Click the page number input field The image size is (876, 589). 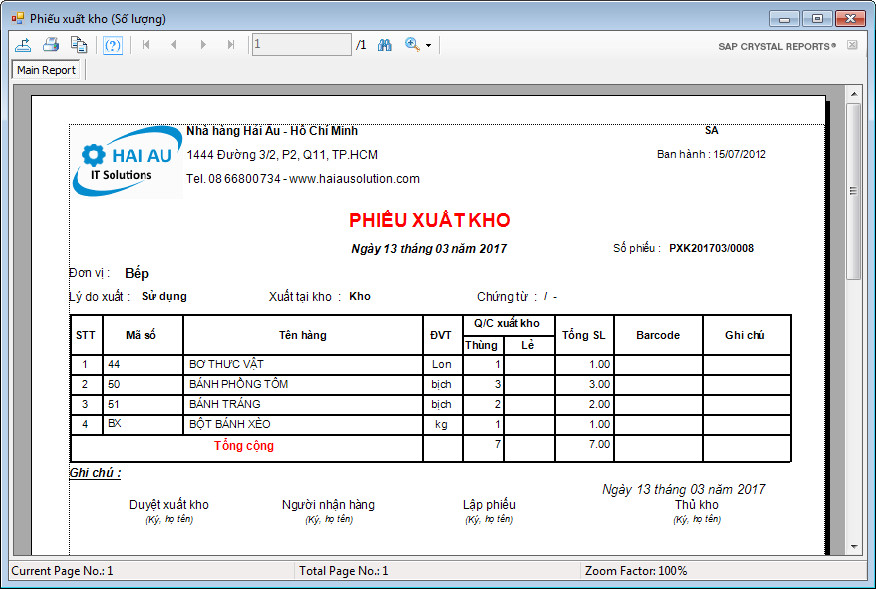coord(302,45)
